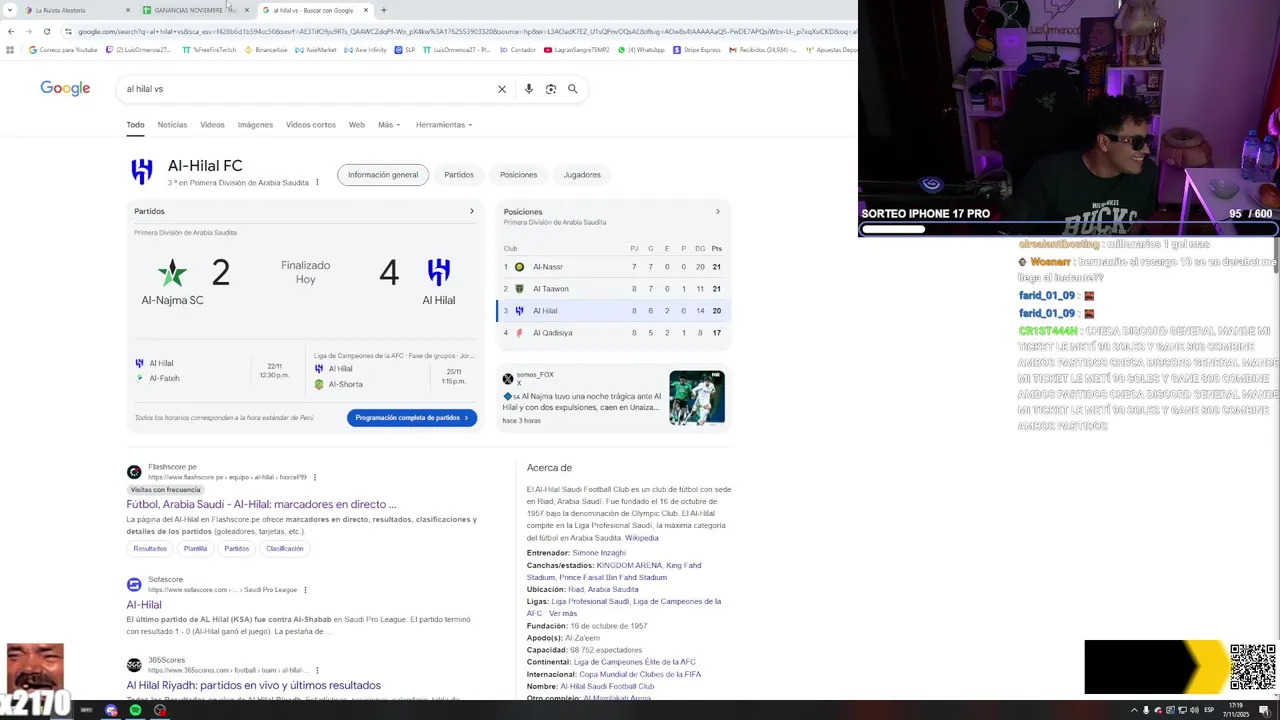Open the Stripe Express bookmark

click(697, 50)
